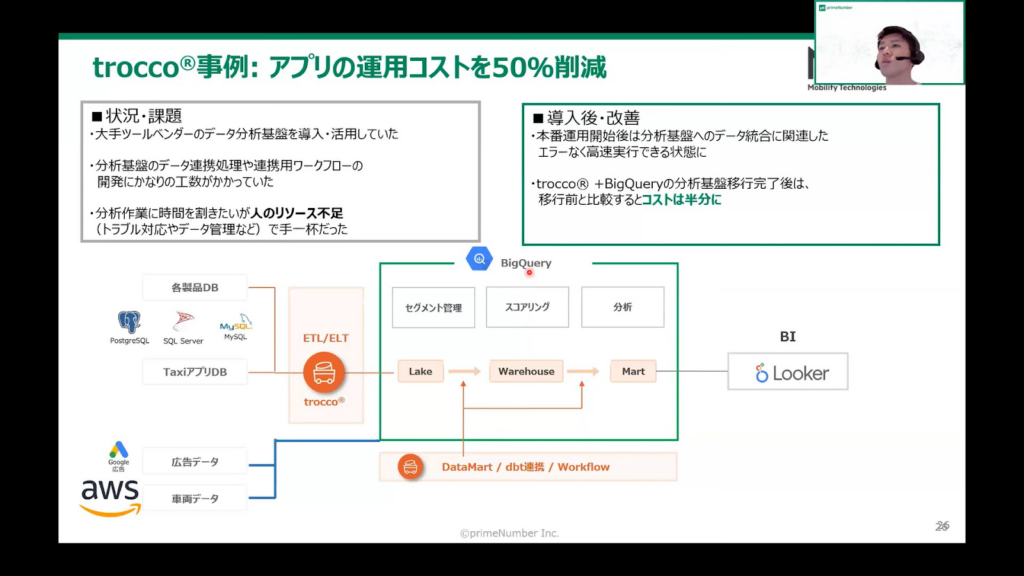Screen dimensions: 1024x576
Task: Click the Warehouse stage box
Action: coord(526,371)
